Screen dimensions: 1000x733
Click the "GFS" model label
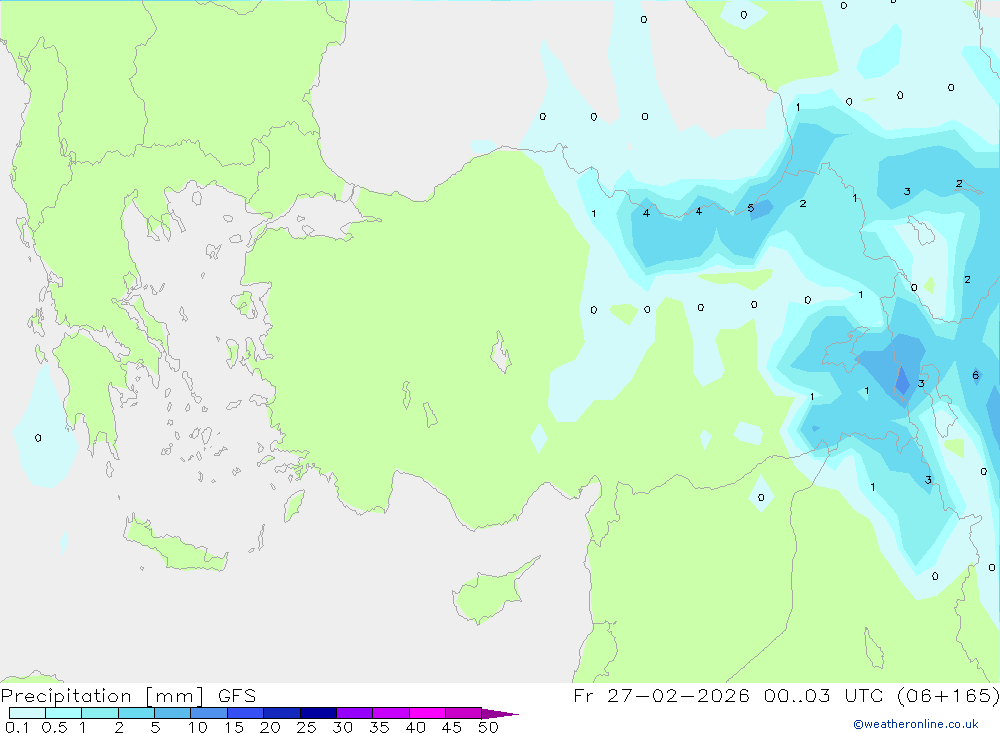237,696
